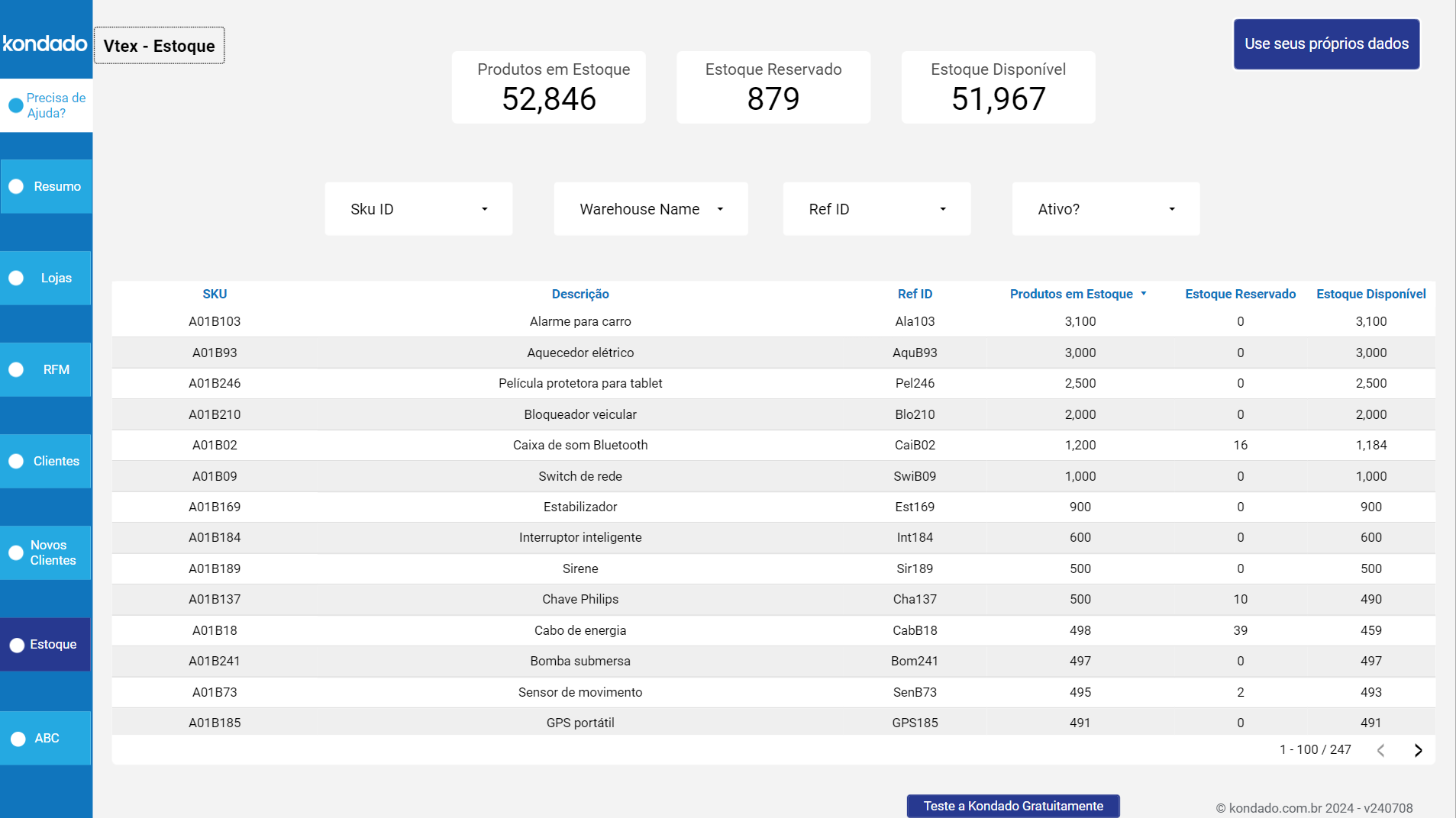
Task: Open the Estoque section icon
Action: [15, 645]
